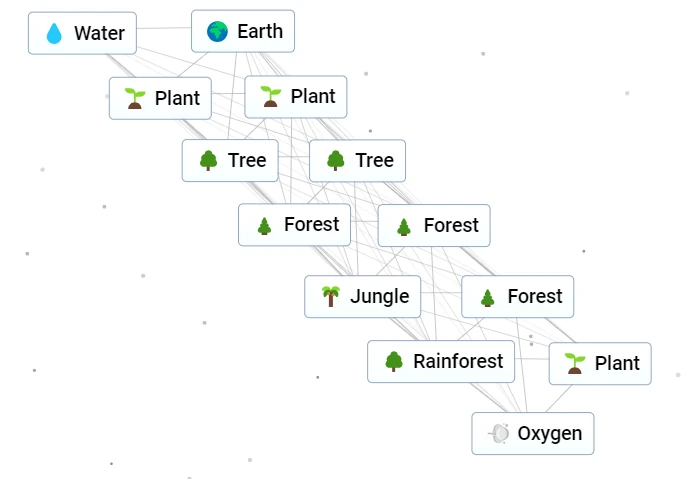698x479 pixels.
Task: Select the rightmost Tree block's label
Action: pos(374,161)
